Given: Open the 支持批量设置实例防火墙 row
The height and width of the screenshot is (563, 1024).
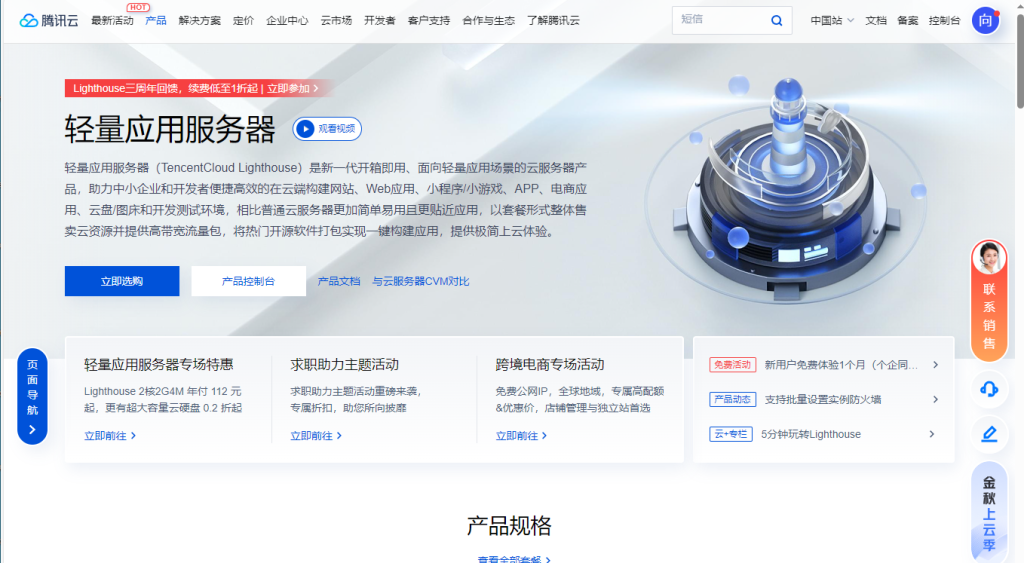Looking at the screenshot, I should [824, 399].
